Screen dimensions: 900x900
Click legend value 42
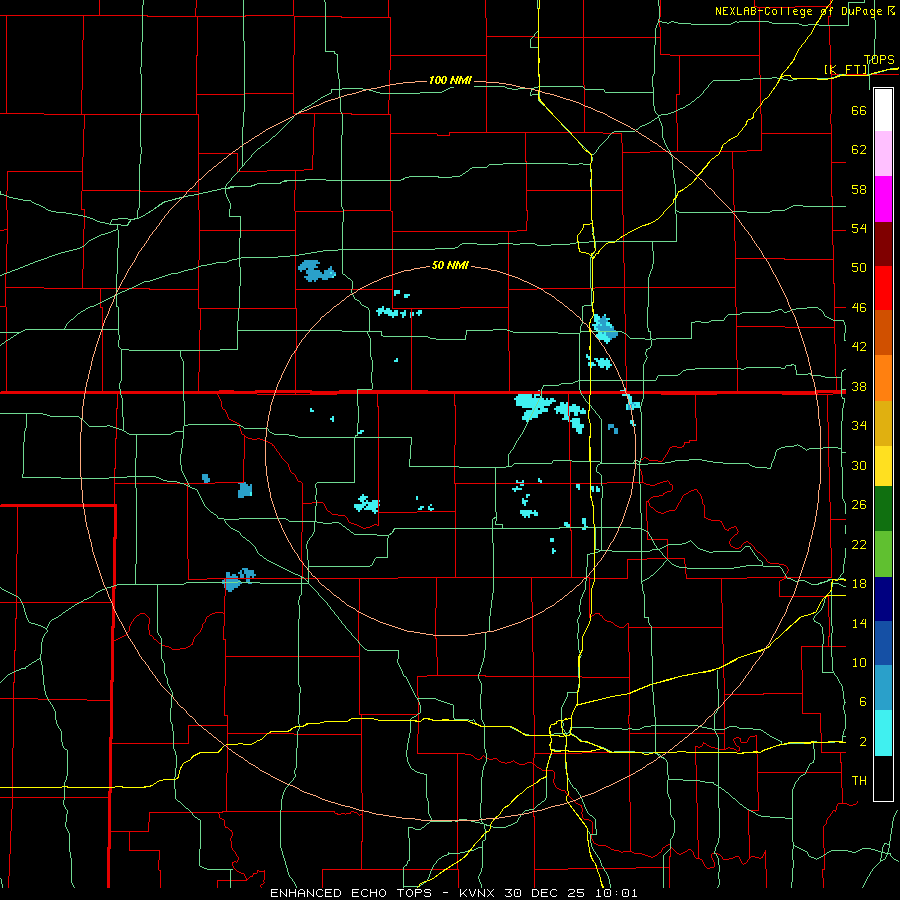[859, 347]
